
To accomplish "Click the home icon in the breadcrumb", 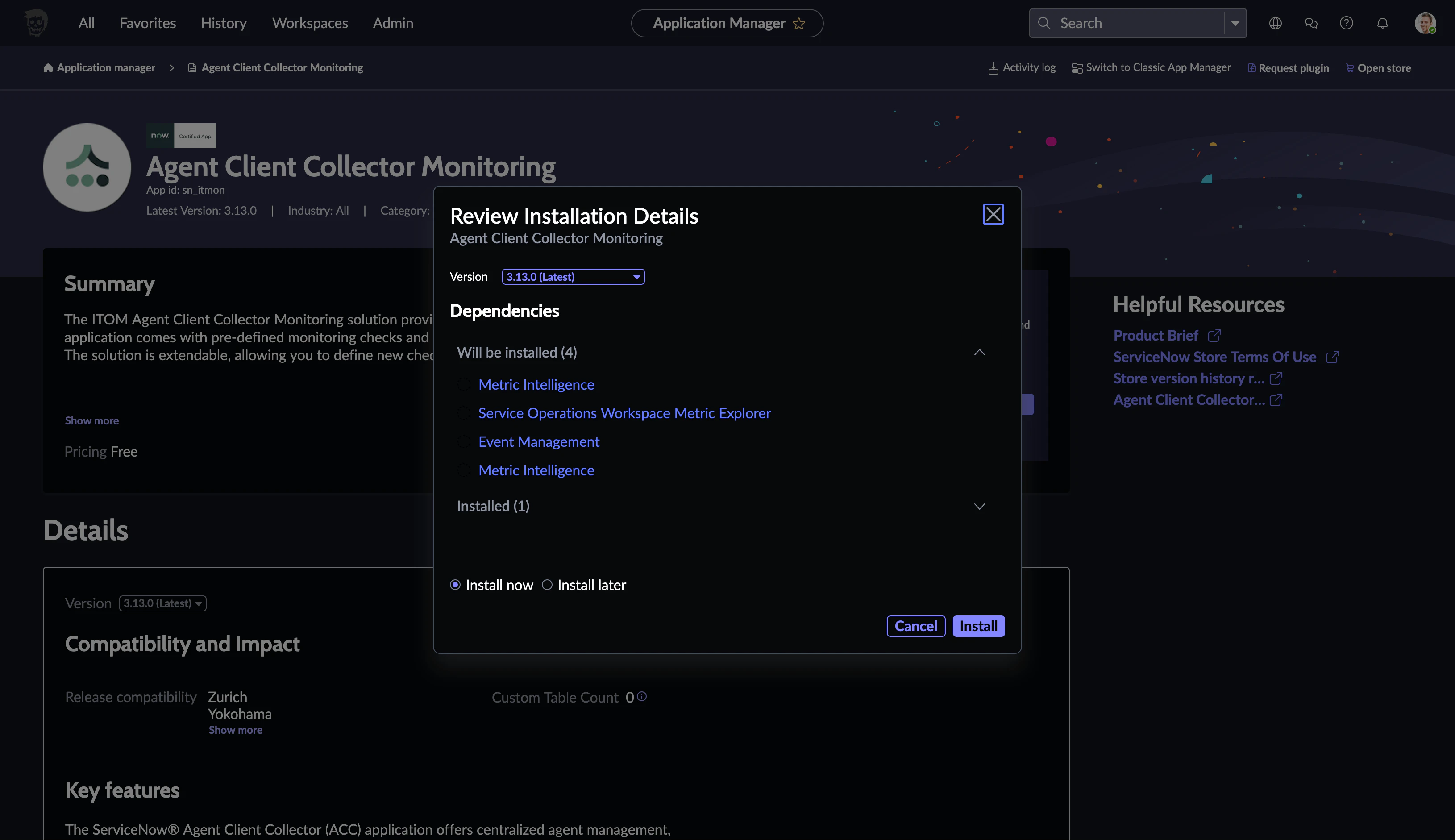I will click(48, 68).
